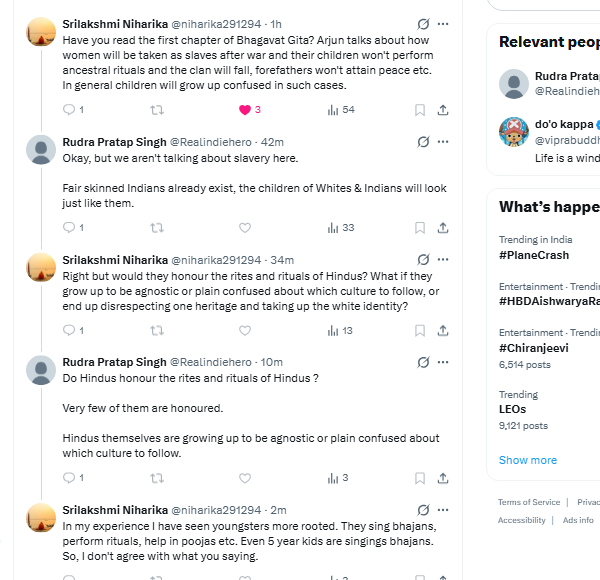Retweet the 'Right but would they' tweet
Viewport: 600px width, 580px height.
click(x=157, y=330)
